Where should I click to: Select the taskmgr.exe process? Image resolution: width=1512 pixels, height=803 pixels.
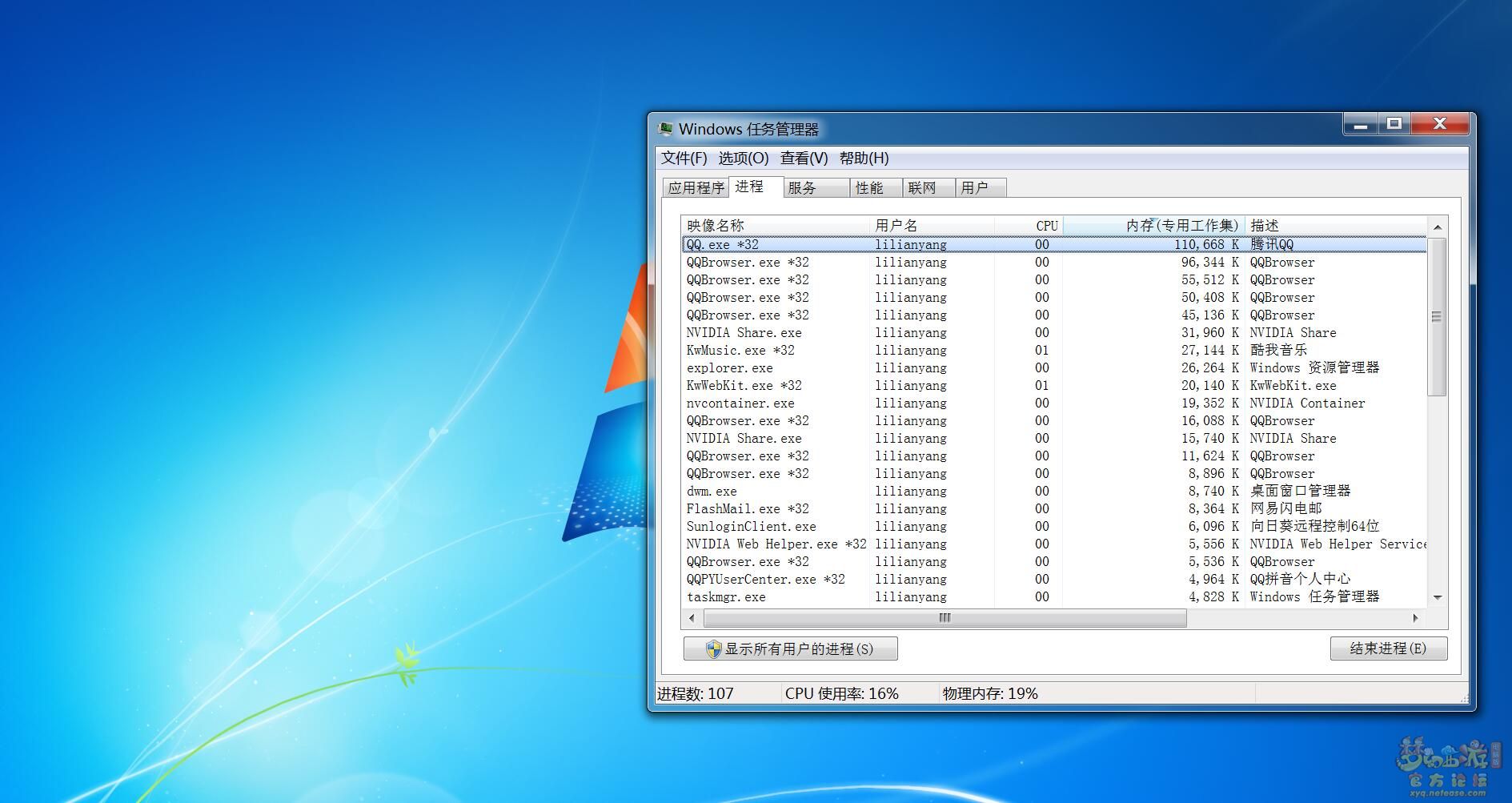pos(1054,597)
